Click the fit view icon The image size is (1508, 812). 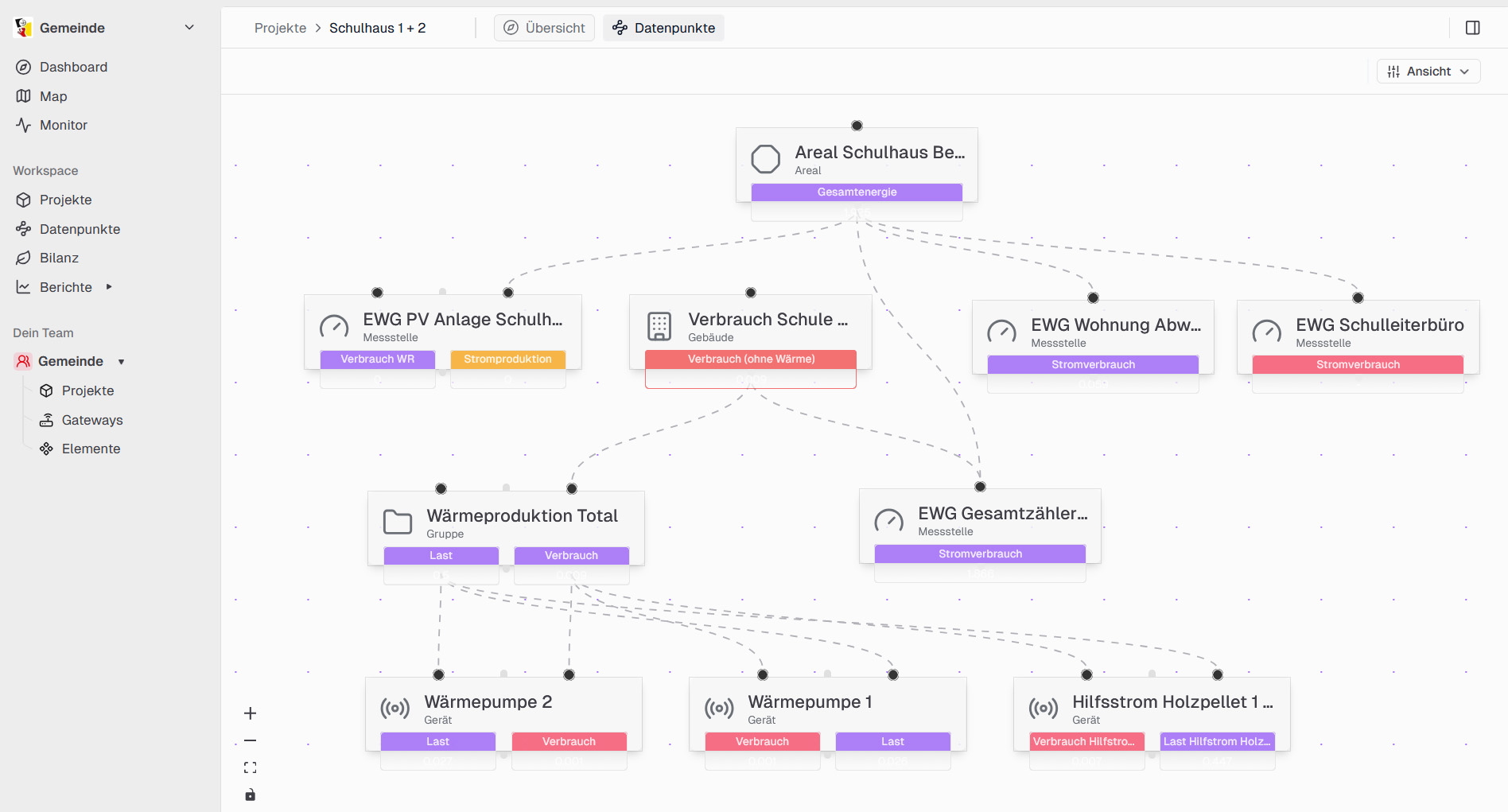pos(250,767)
